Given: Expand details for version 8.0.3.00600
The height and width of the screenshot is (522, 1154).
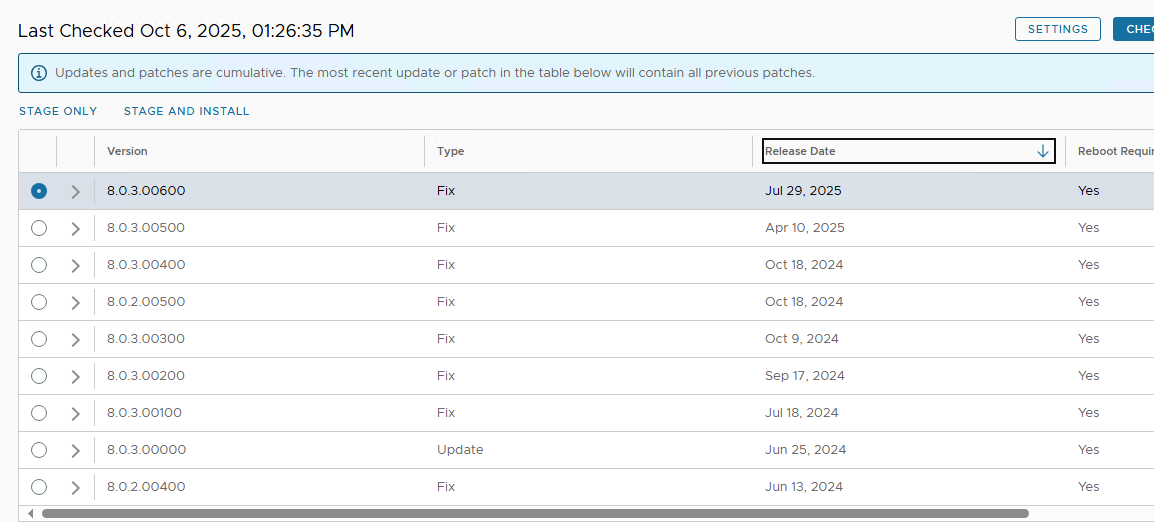Looking at the screenshot, I should click(x=75, y=191).
